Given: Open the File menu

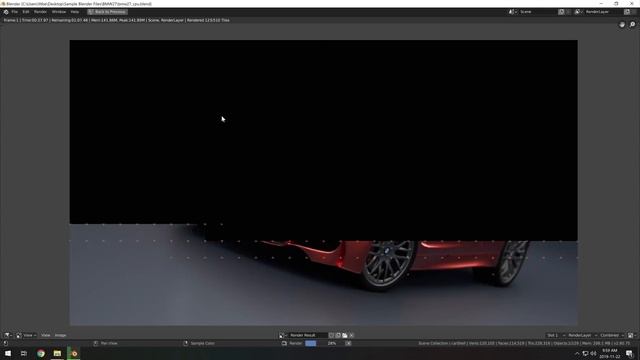Looking at the screenshot, I should coord(15,12).
